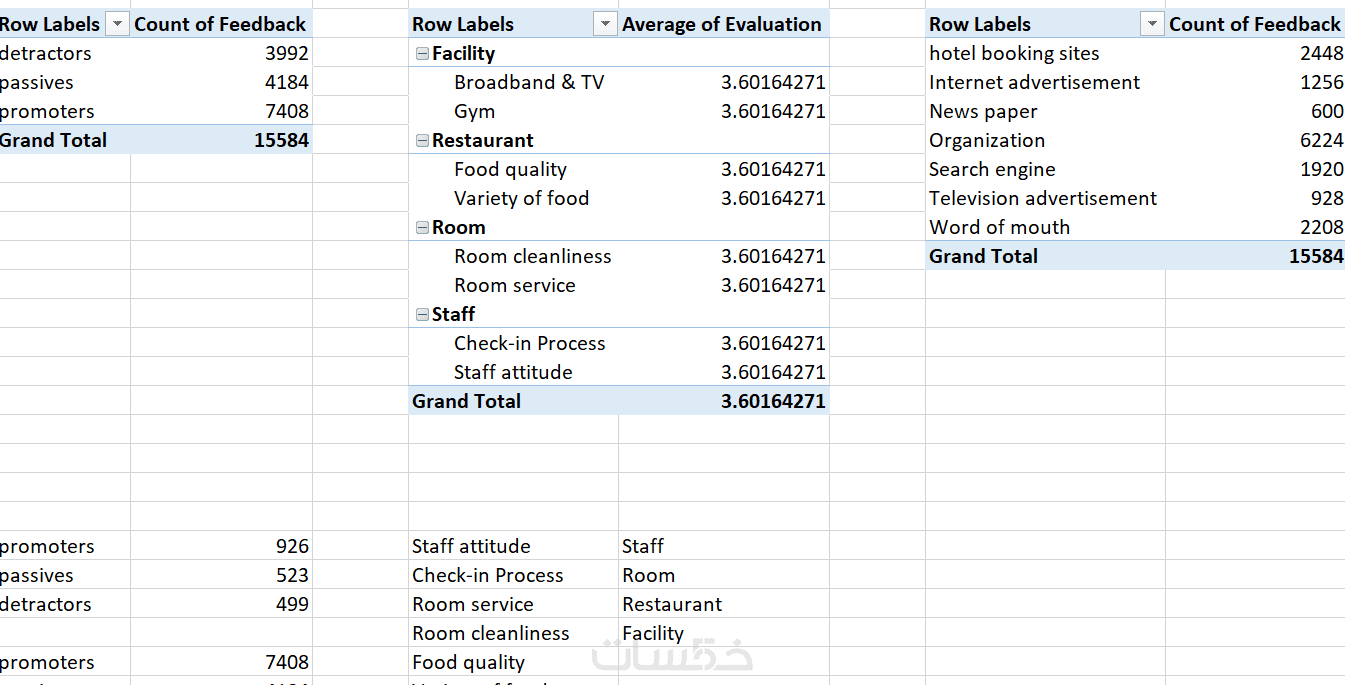The width and height of the screenshot is (1345, 685).
Task: Select 'Staff attitude' in the pivot table
Action: (513, 372)
